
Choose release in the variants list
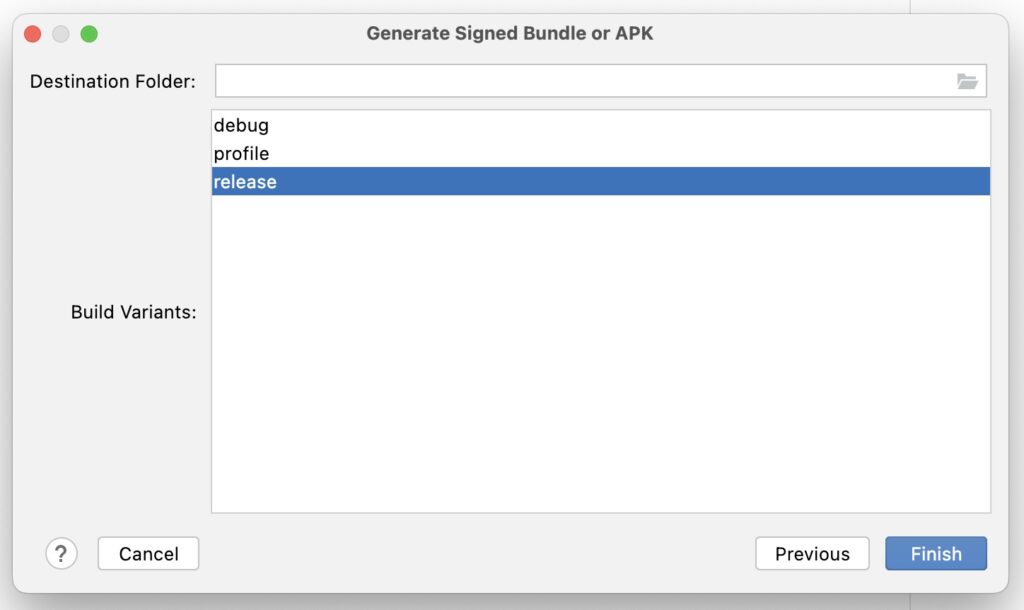(601, 182)
